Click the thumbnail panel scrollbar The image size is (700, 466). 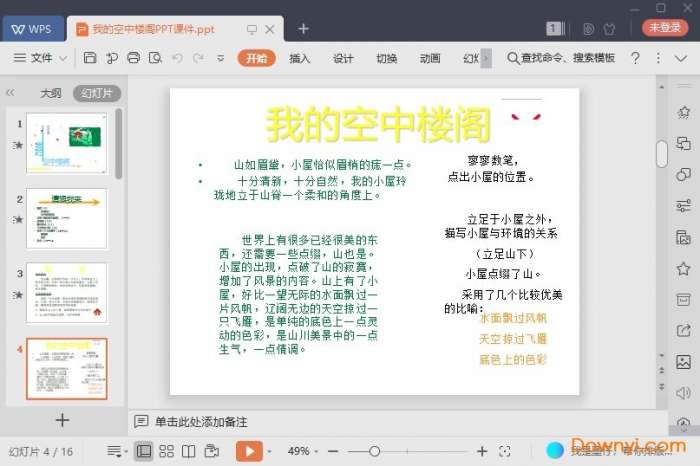118,144
